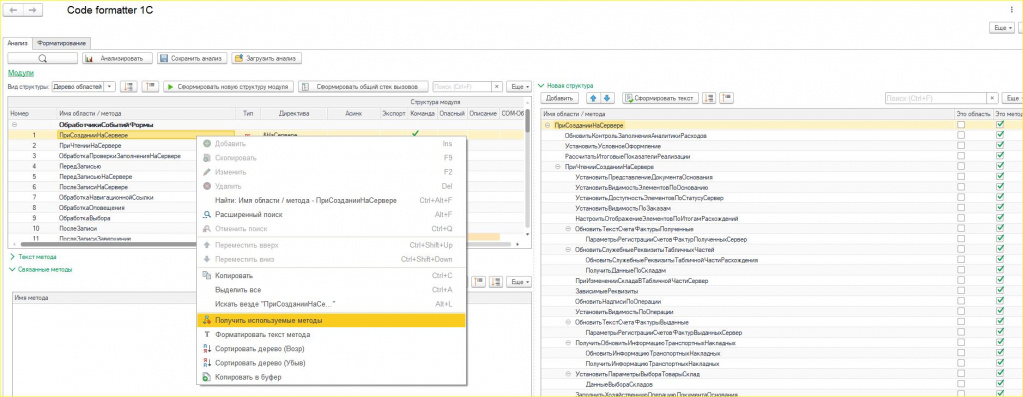The image size is (1023, 397).
Task: Collapse the Новая структура section
Action: (541, 85)
